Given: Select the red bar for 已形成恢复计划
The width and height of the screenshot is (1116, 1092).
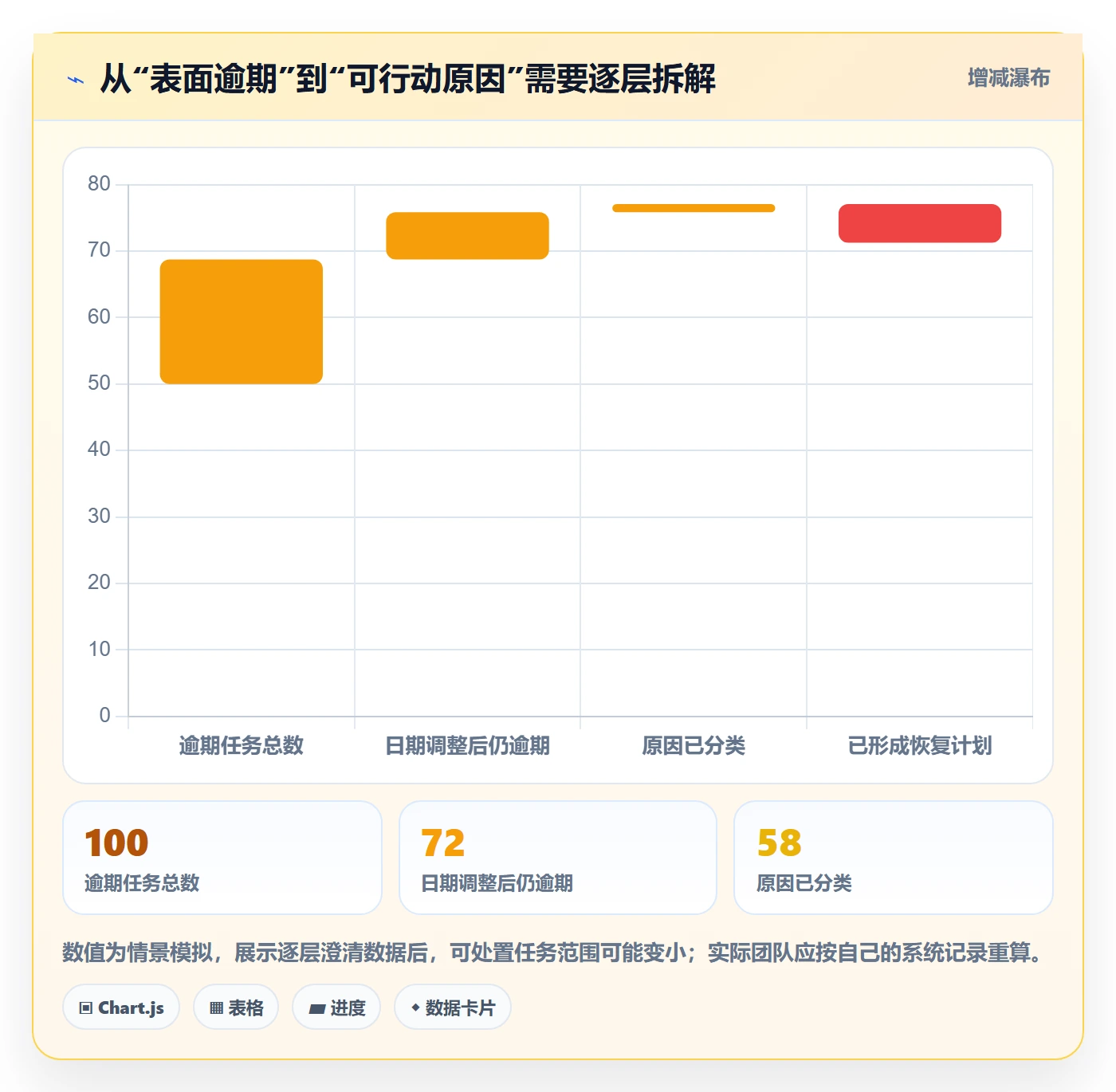Looking at the screenshot, I should [x=920, y=223].
